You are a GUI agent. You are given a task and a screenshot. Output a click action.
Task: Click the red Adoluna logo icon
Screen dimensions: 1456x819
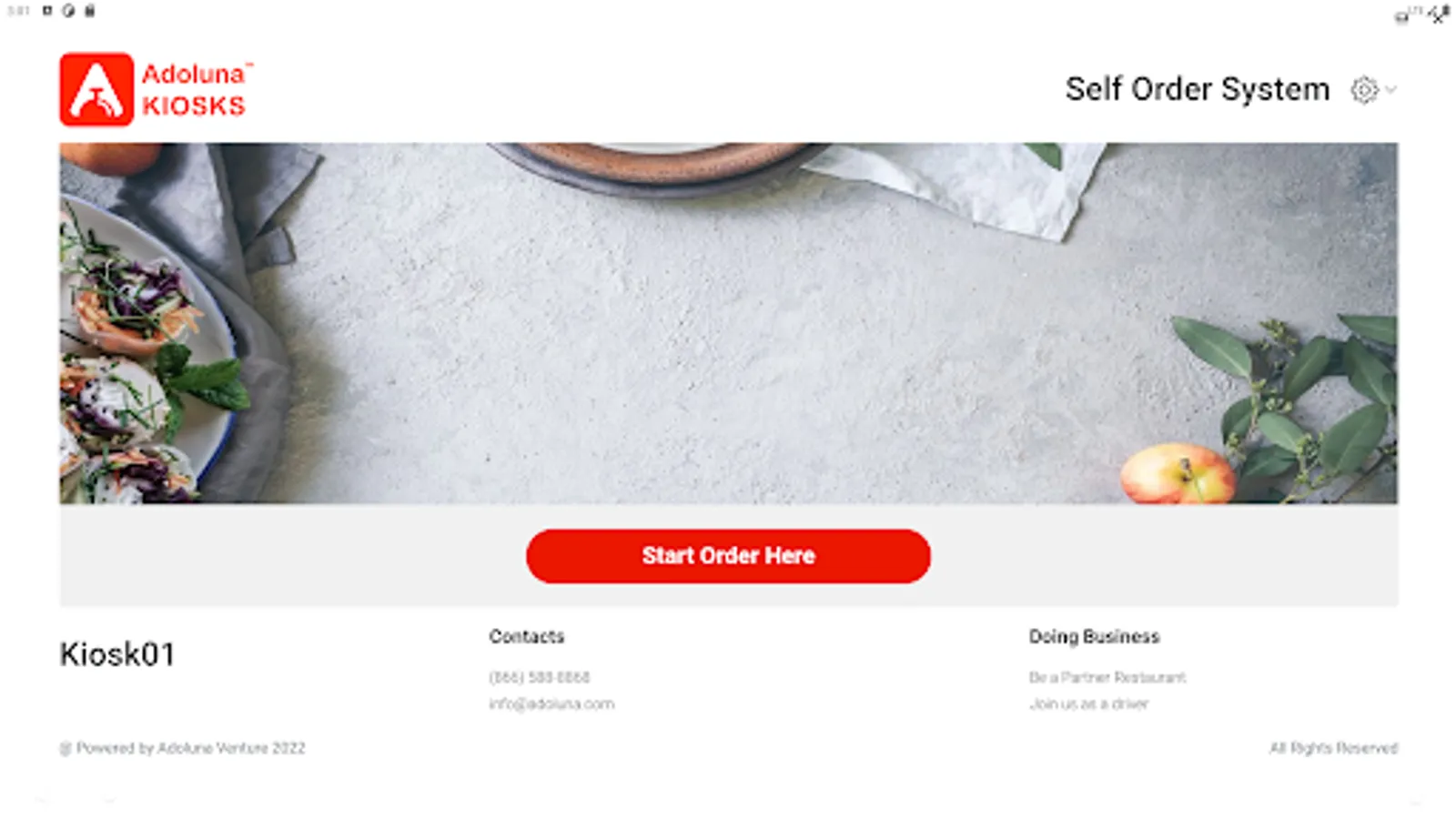(x=96, y=89)
